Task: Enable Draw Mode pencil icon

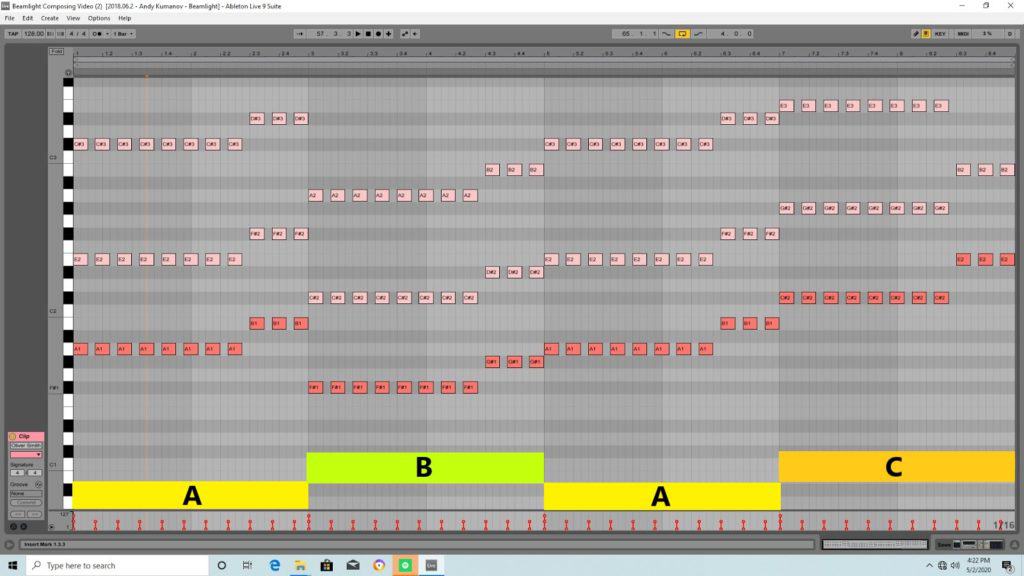Action: [x=916, y=33]
